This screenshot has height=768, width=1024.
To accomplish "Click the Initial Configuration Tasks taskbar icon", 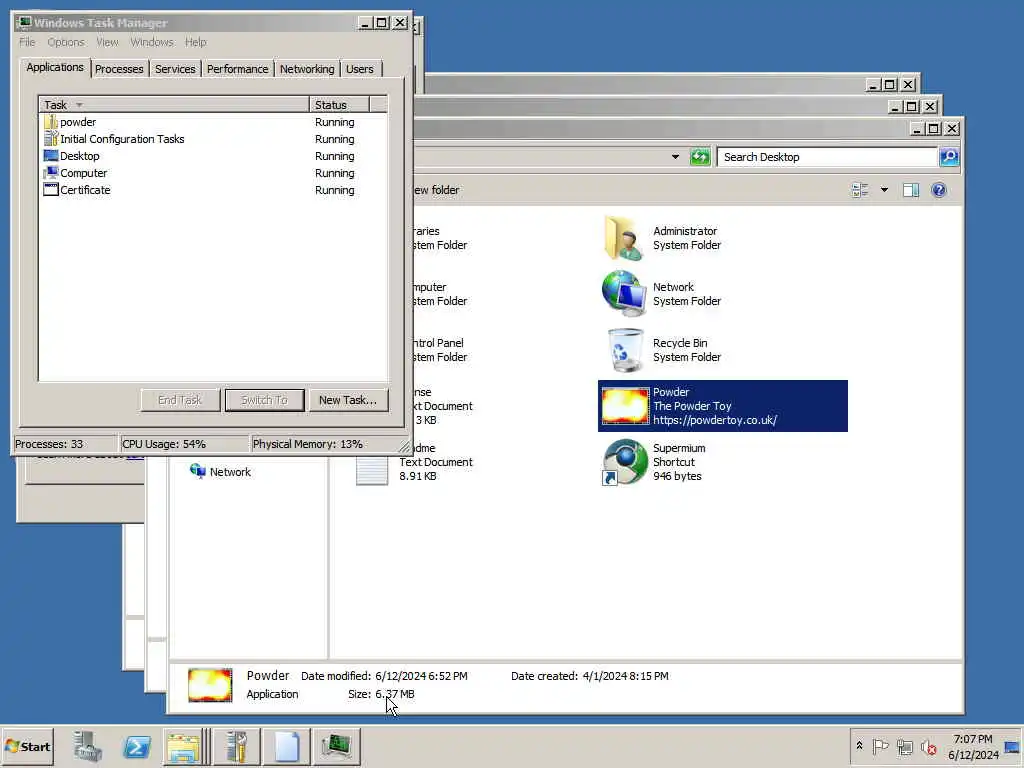I will (236, 746).
